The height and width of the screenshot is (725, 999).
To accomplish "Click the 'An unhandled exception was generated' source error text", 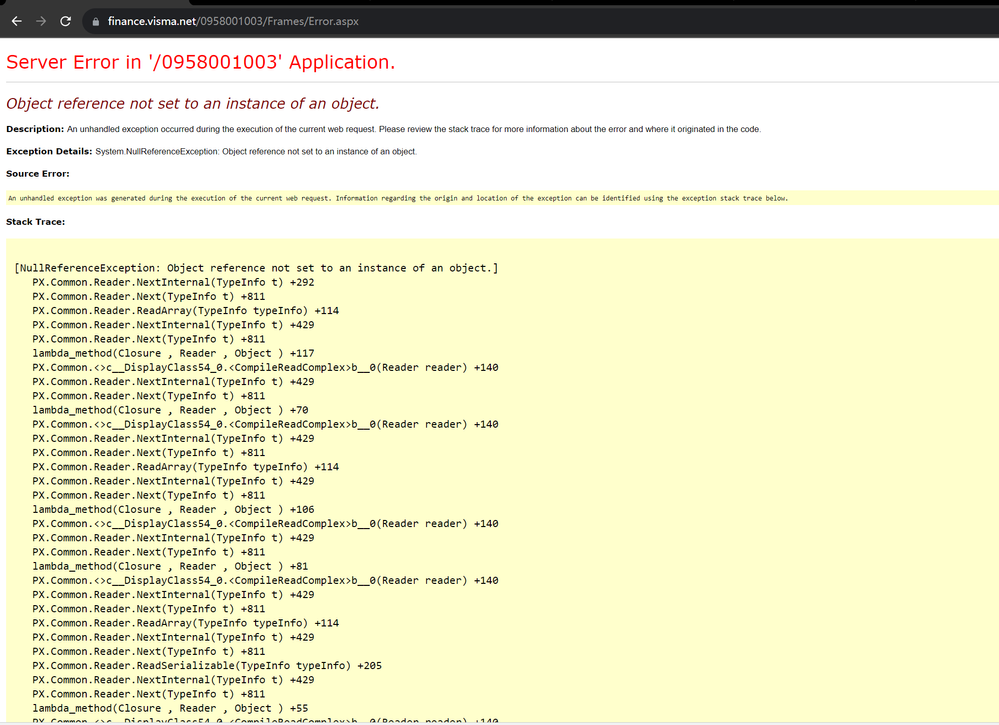I will point(398,198).
